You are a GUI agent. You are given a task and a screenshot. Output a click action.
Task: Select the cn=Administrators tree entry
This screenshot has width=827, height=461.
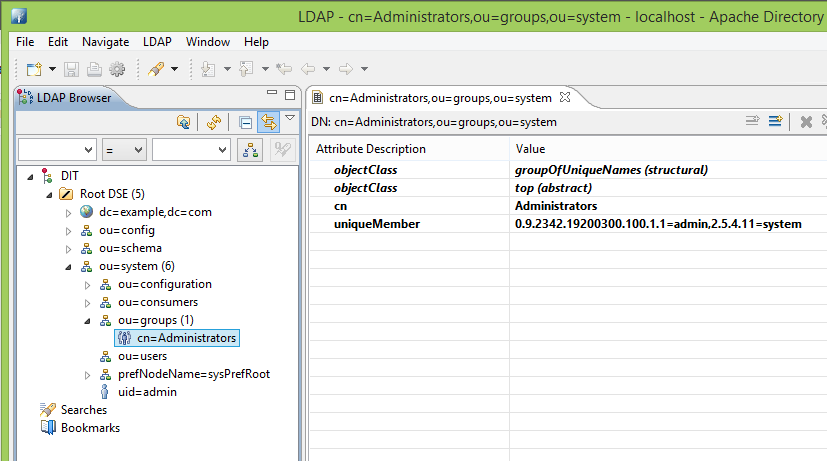(177, 338)
